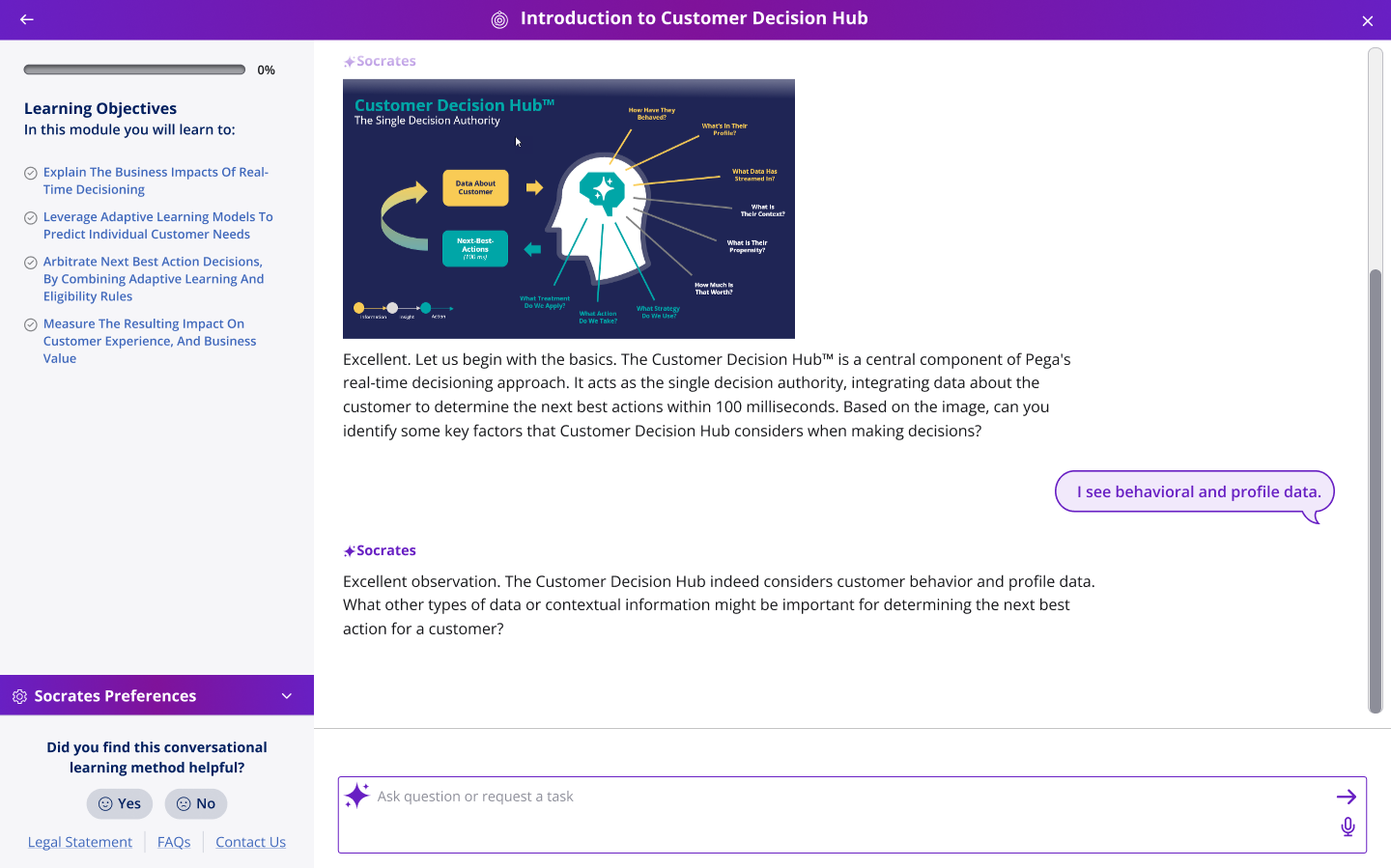Viewport: 1391px width, 868px height.
Task: Click the 'Introduction to Customer Decision Hub' title
Action: [694, 18]
